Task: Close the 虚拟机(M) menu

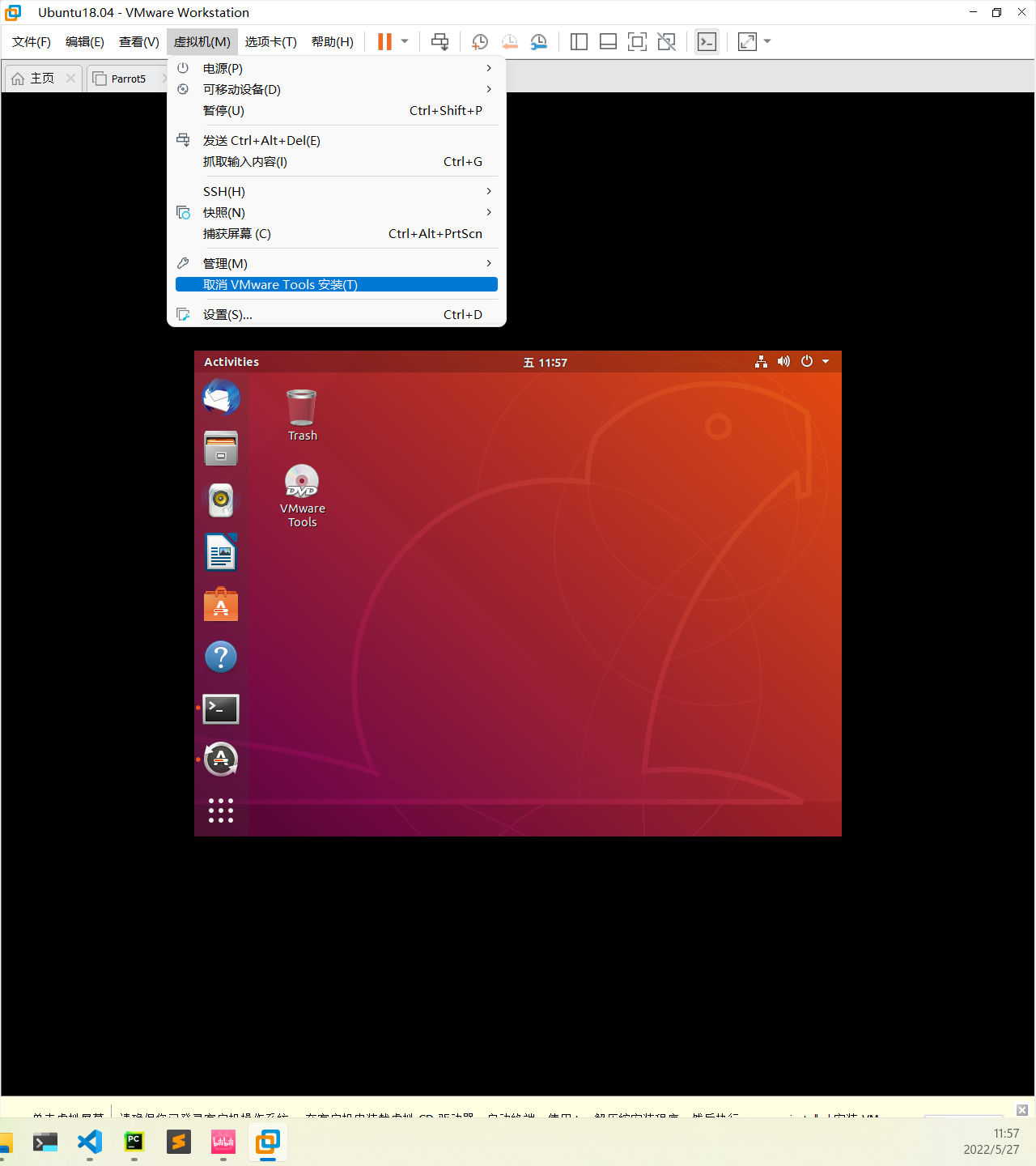Action: pyautogui.click(x=202, y=41)
